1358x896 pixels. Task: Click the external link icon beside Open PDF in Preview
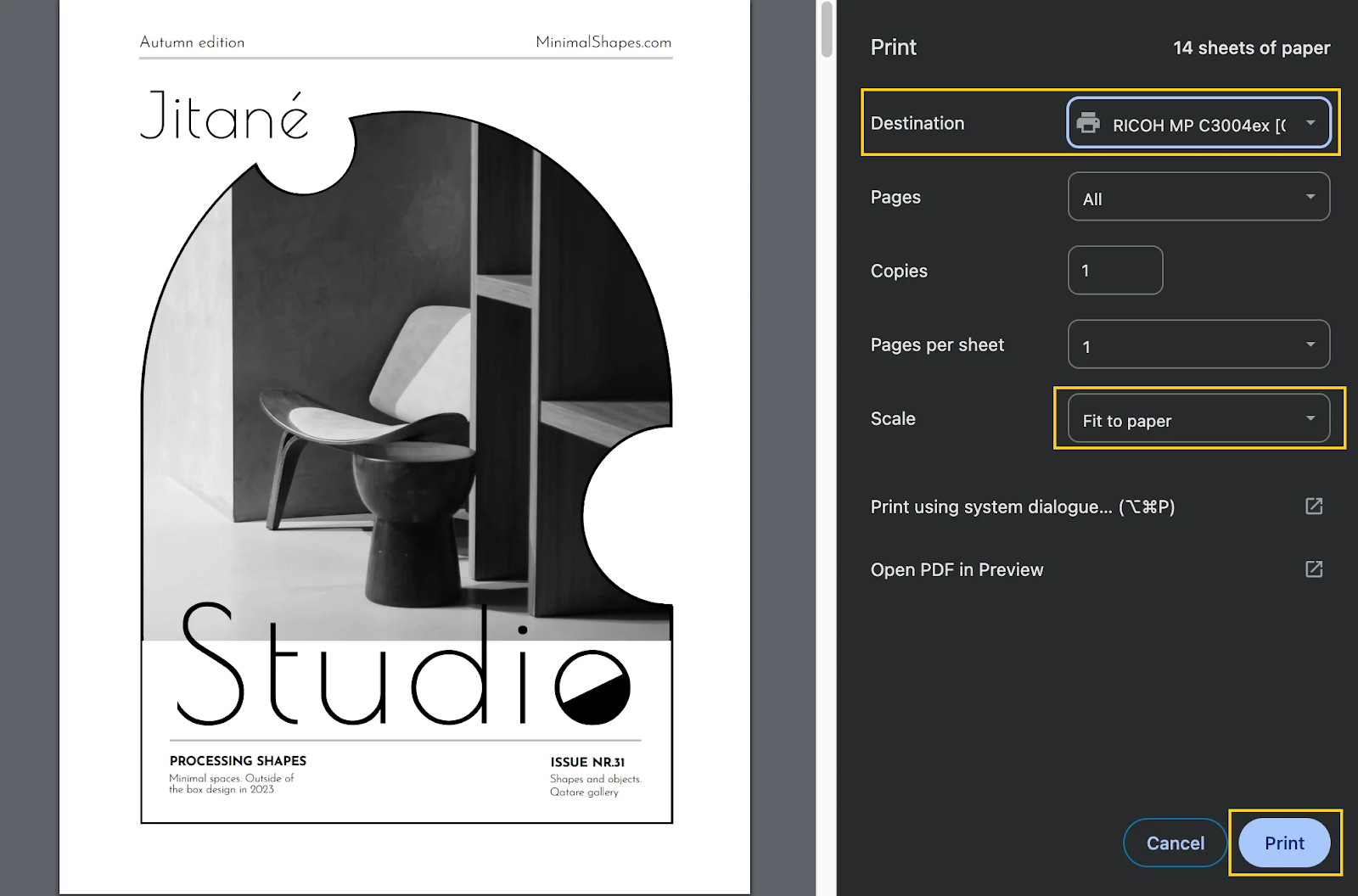click(1313, 569)
